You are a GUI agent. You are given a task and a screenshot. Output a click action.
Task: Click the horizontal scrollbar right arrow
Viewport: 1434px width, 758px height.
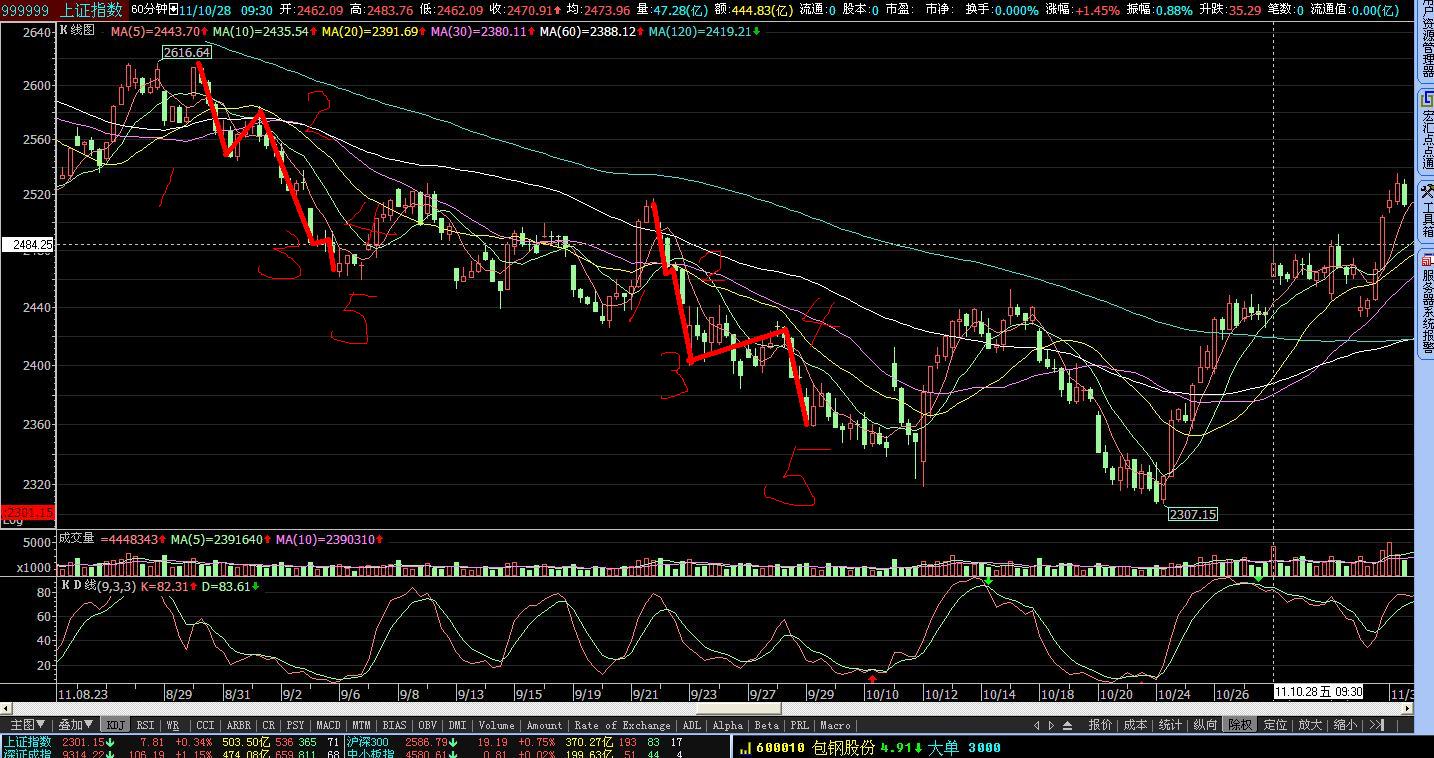click(1406, 709)
